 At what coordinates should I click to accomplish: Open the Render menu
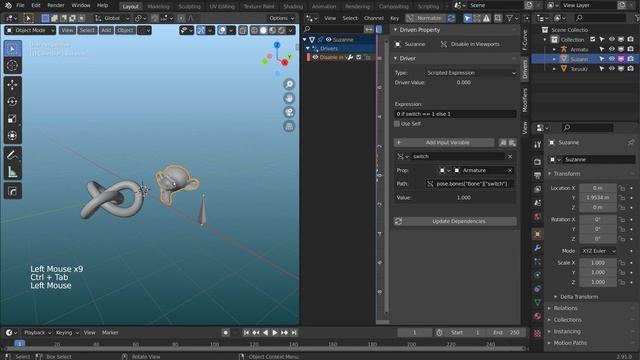[56, 5]
